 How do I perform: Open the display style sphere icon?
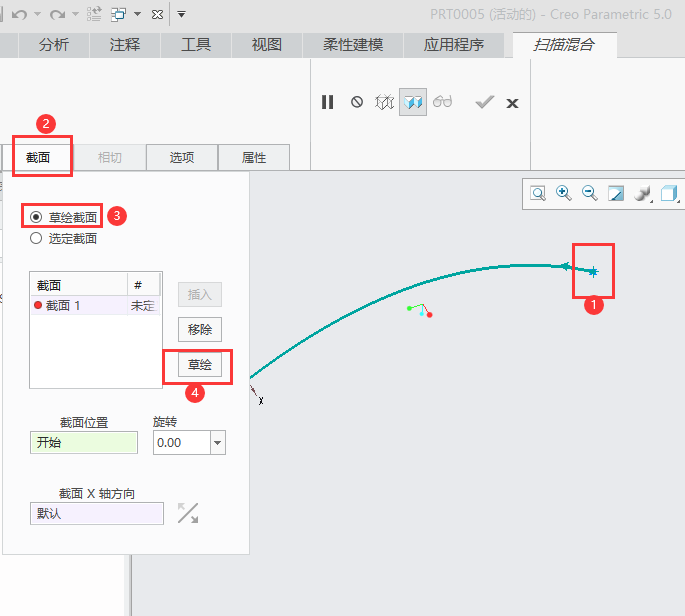click(643, 193)
